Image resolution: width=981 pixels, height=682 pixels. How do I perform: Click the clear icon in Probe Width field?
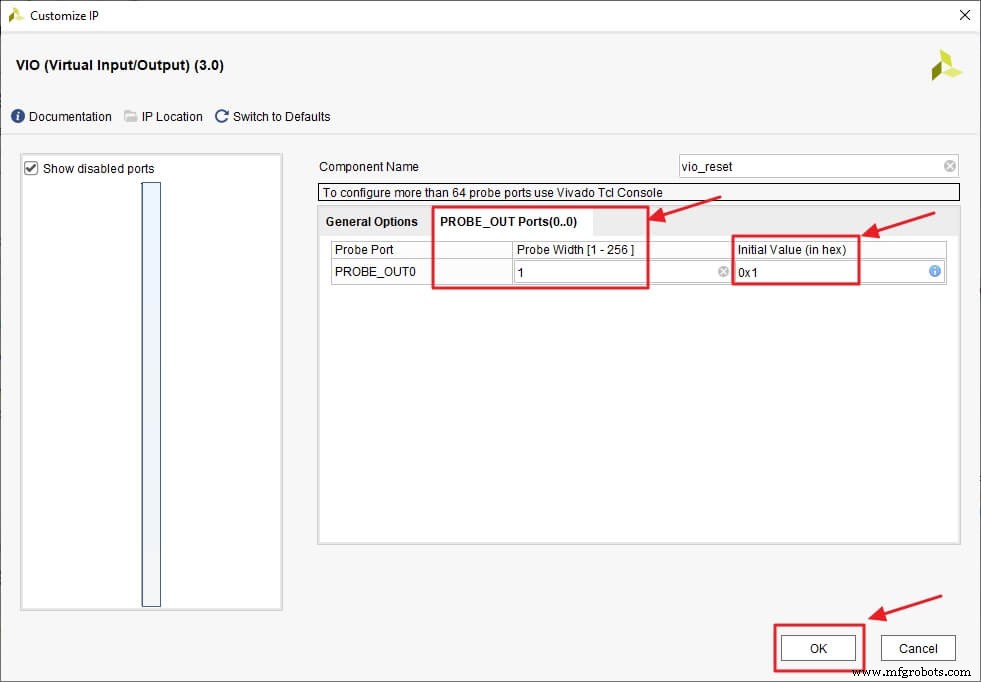(x=723, y=271)
